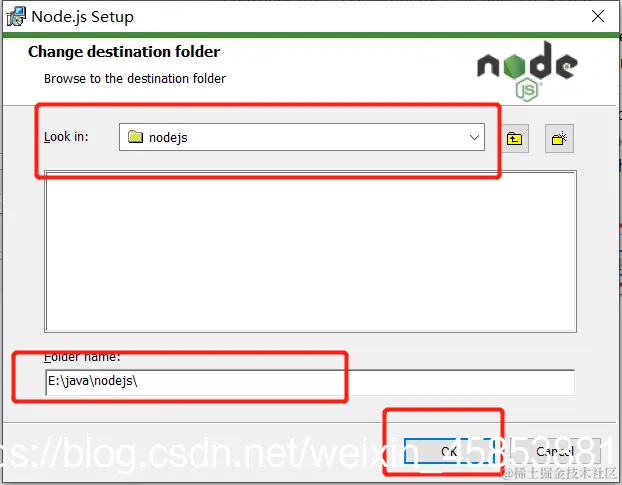Click the green JS hexagon badge
This screenshot has height=485, width=622.
527,90
